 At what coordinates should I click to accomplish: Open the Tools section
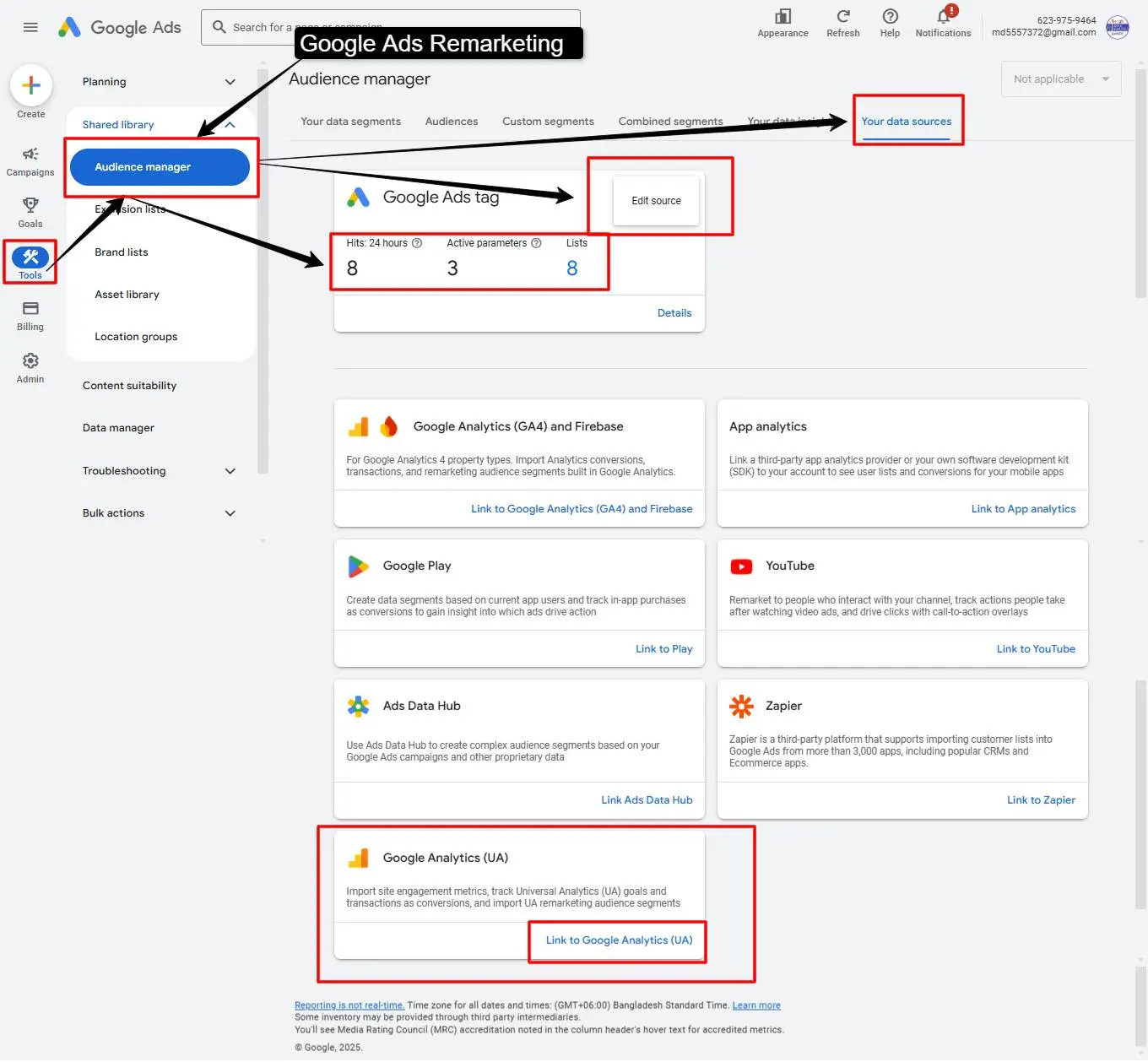click(x=30, y=263)
